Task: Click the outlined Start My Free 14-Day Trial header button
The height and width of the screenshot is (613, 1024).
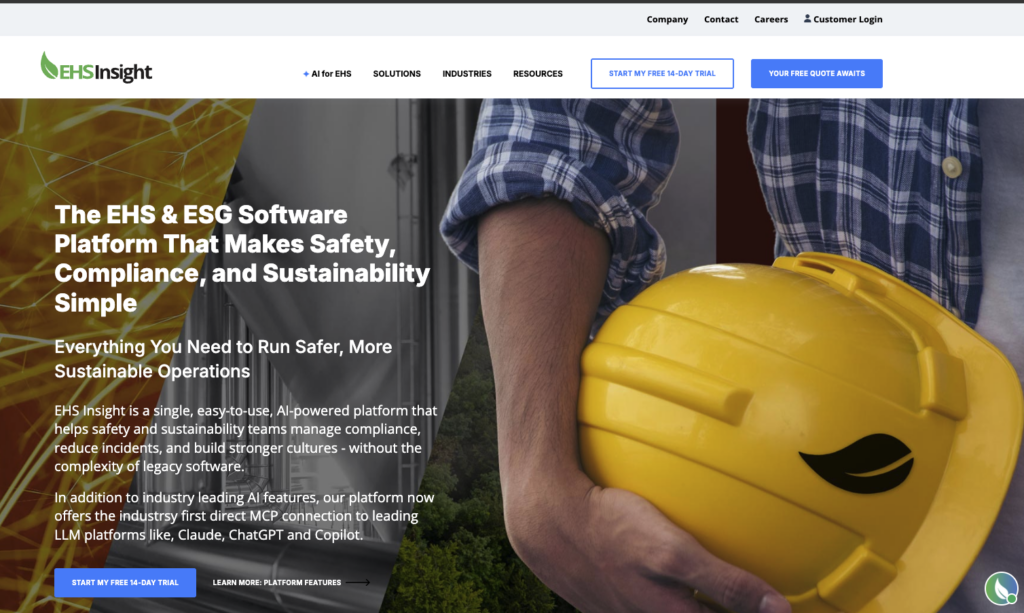Action: (x=662, y=74)
